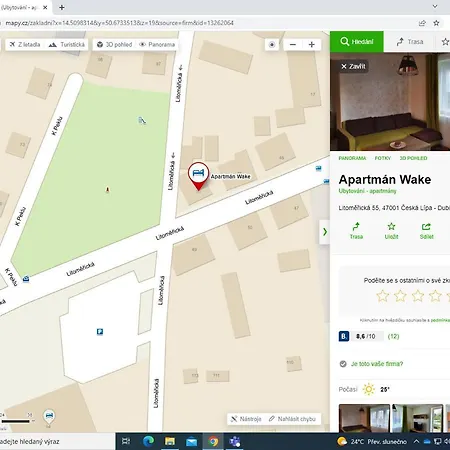This screenshot has width=450, height=450.
Task: Open 3D POHLED link under the photo
Action: click(413, 158)
